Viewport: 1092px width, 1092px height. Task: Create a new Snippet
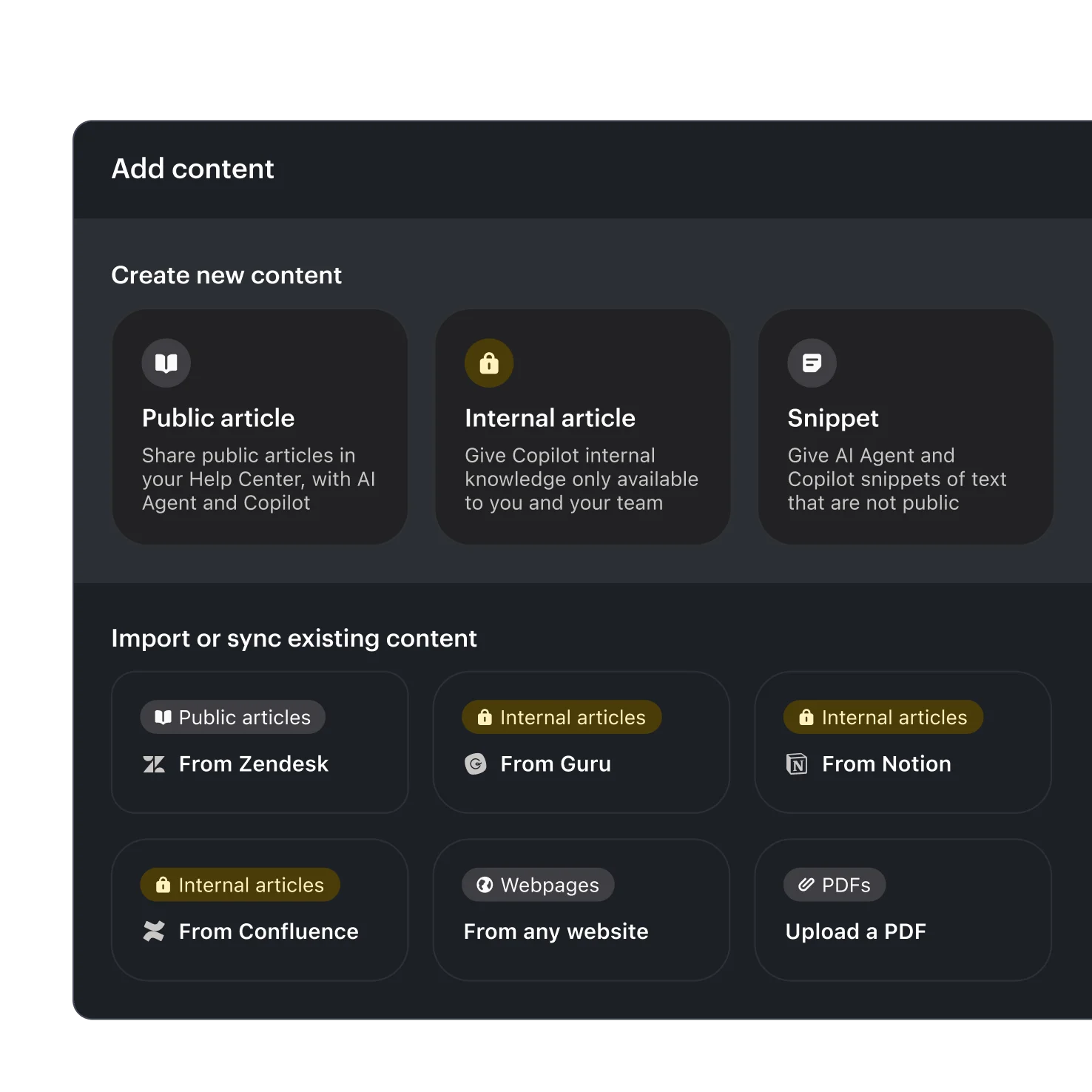[905, 426]
